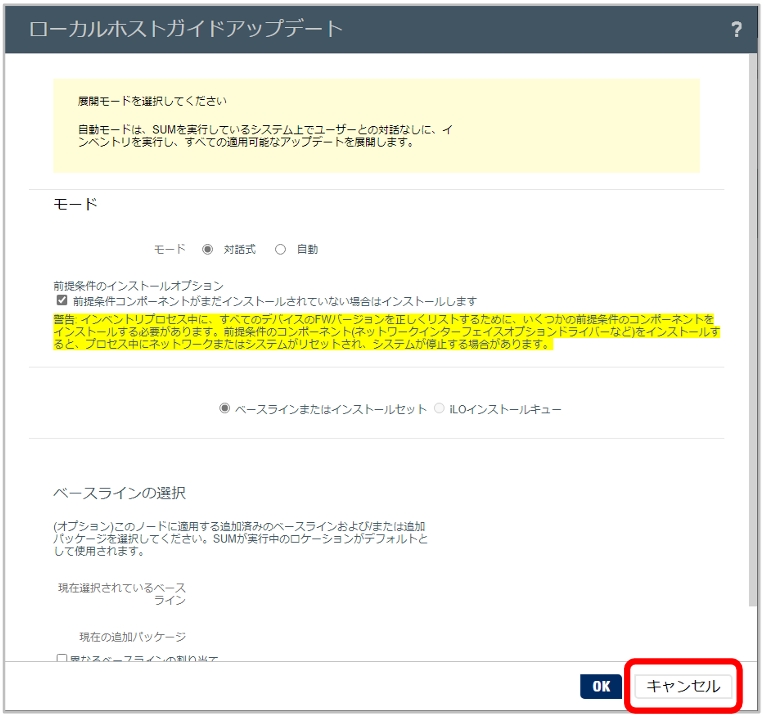The image size is (765, 718).
Task: Click the ローカルホストガイドアップデート dialog title
Action: 187,29
